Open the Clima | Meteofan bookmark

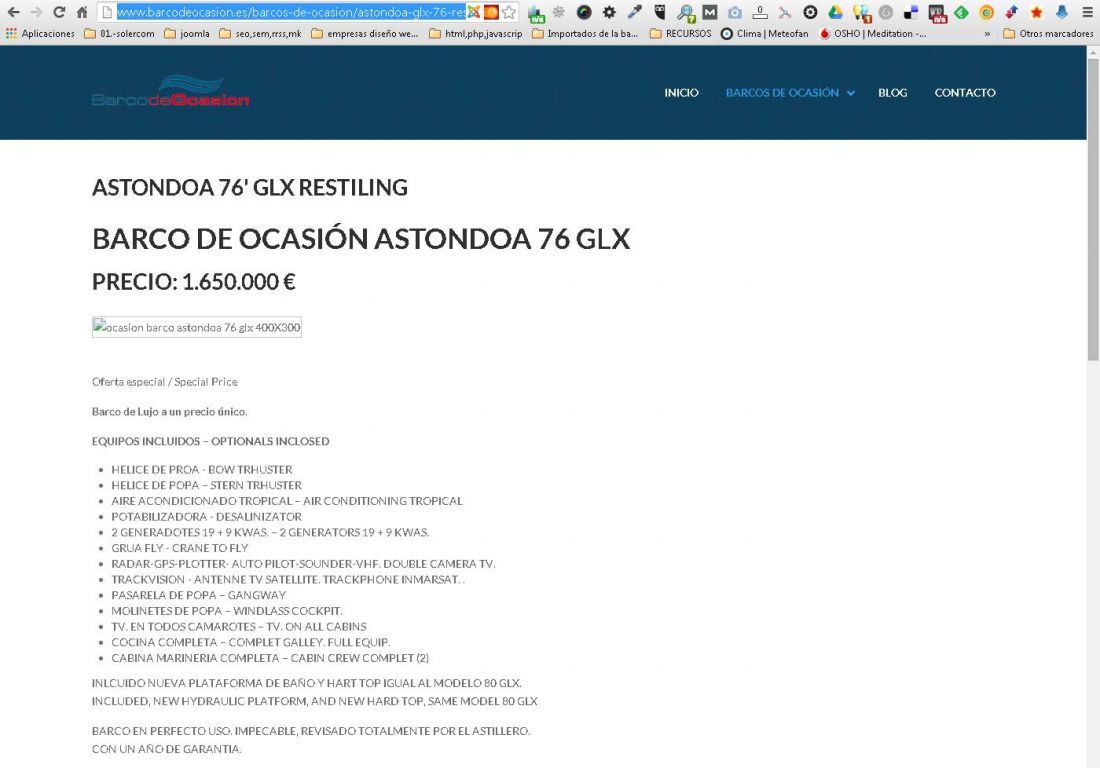[765, 33]
